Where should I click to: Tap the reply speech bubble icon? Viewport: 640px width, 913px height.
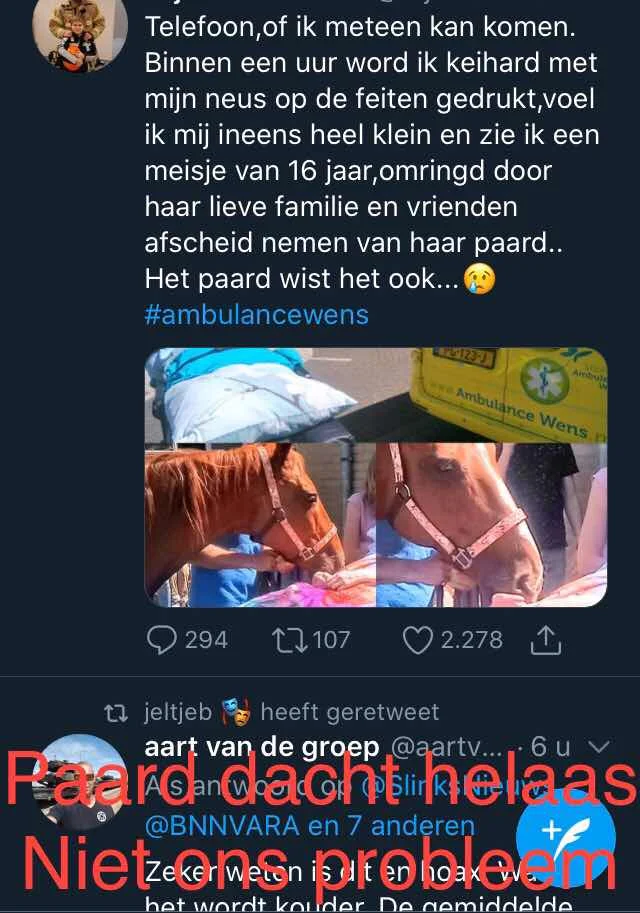click(161, 640)
